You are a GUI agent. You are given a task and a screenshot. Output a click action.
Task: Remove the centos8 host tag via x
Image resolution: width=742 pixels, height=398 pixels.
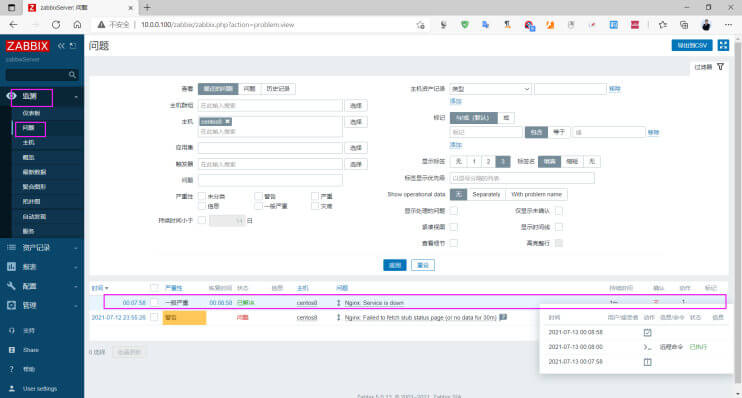228,122
